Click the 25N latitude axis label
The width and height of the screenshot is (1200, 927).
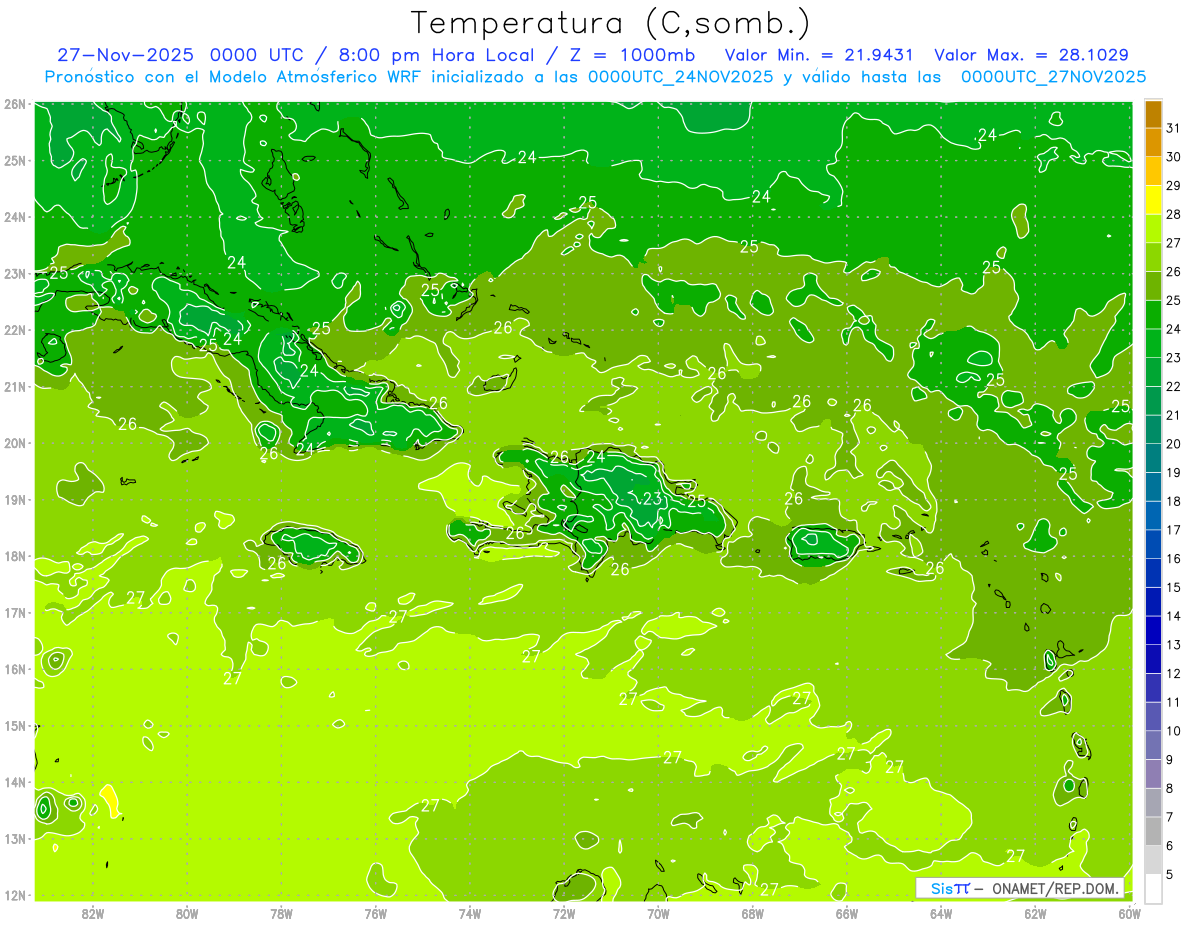tap(15, 160)
